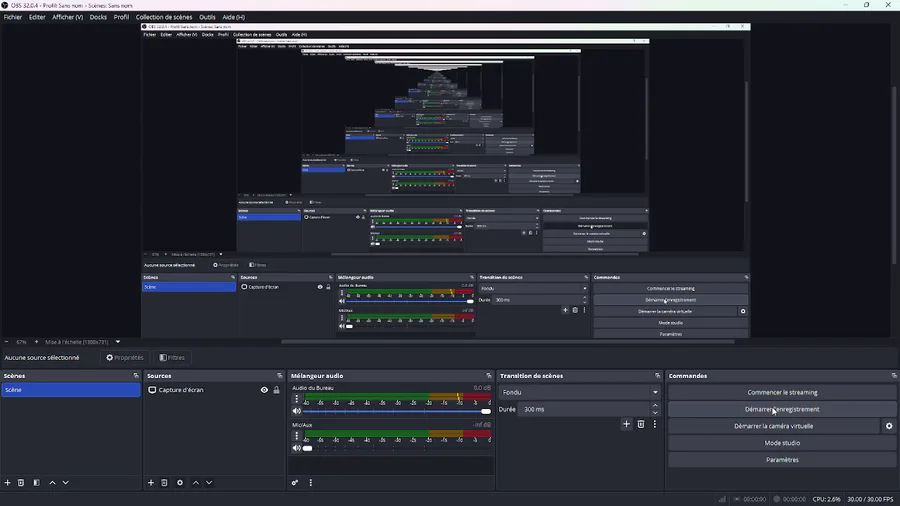Mute Audio du Bureau speaker icon

tap(297, 411)
